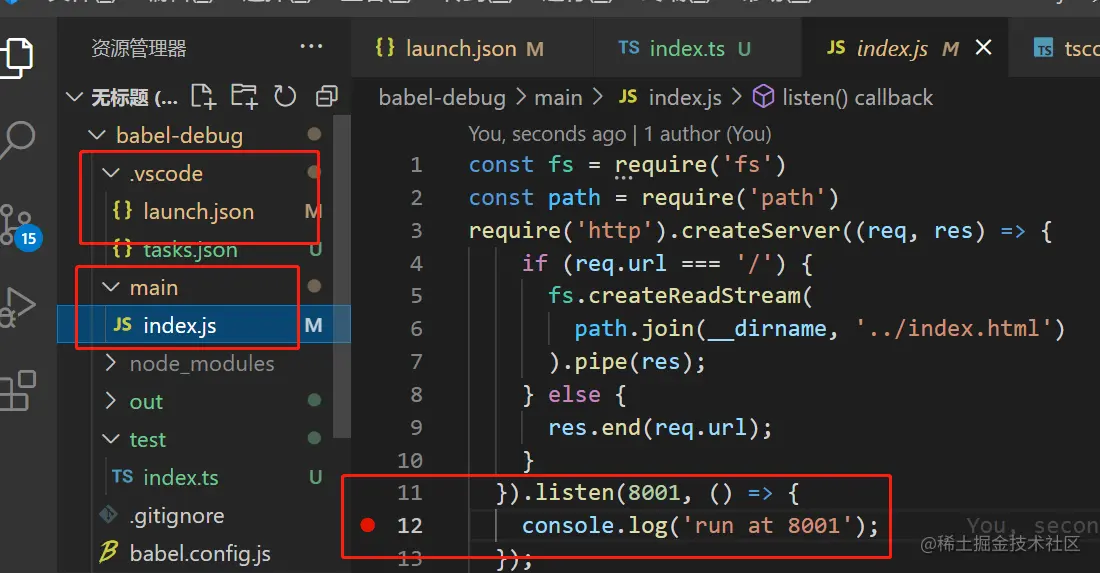Click line number 9 in gutter
1100x573 pixels.
coord(416,427)
